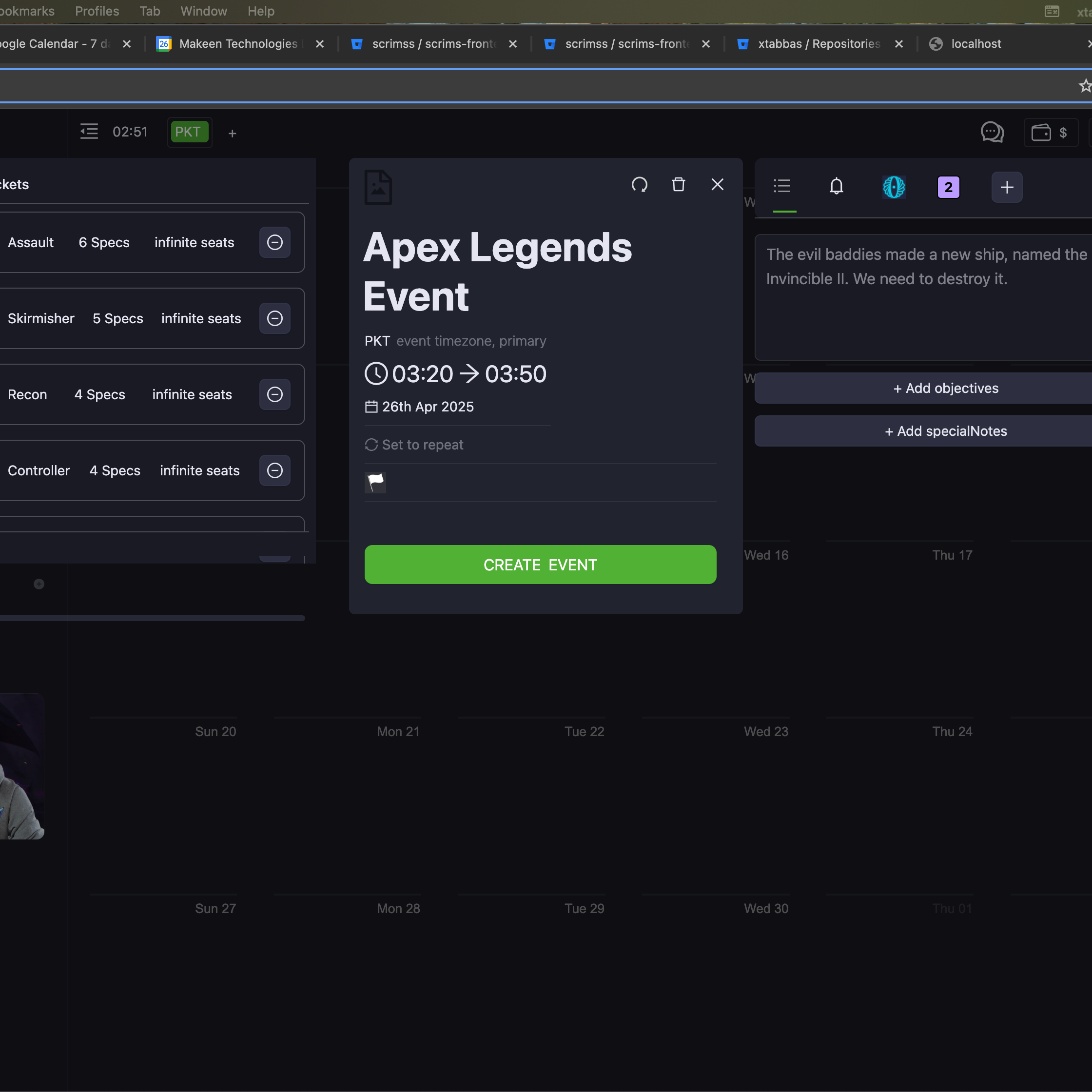
Task: Click the horizontal scrollbar under brackets
Action: click(x=153, y=618)
